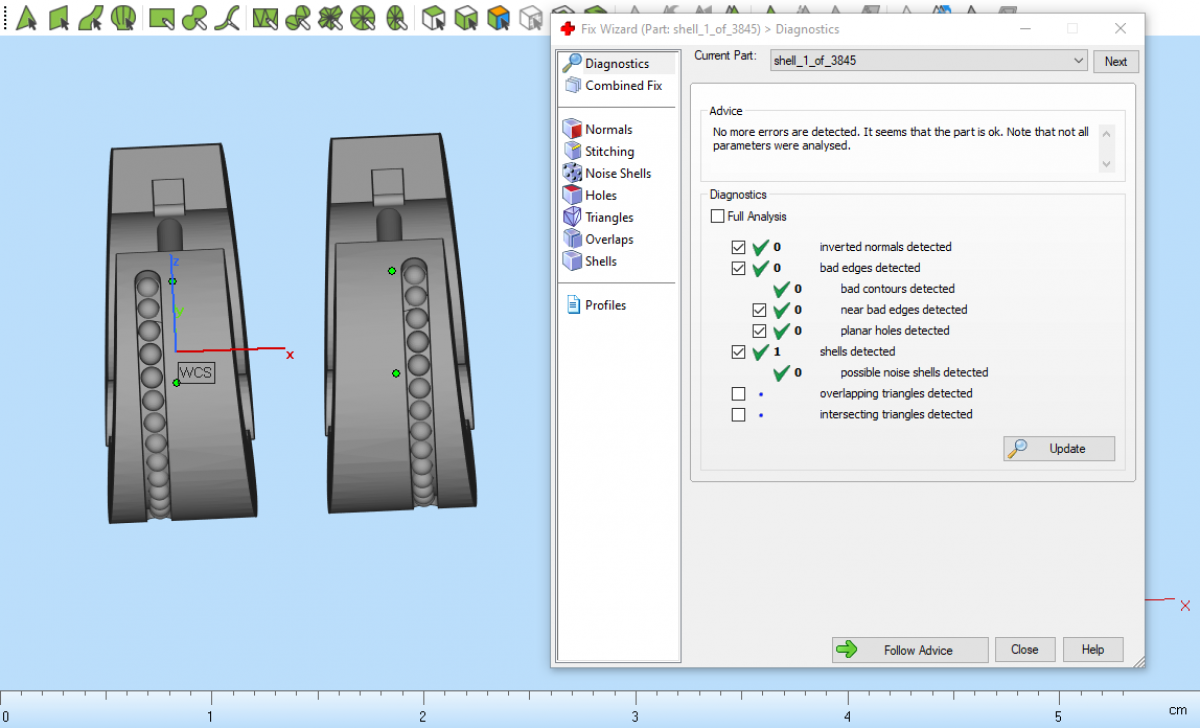Go to the Stitching fix section
The height and width of the screenshot is (728, 1200).
[609, 151]
